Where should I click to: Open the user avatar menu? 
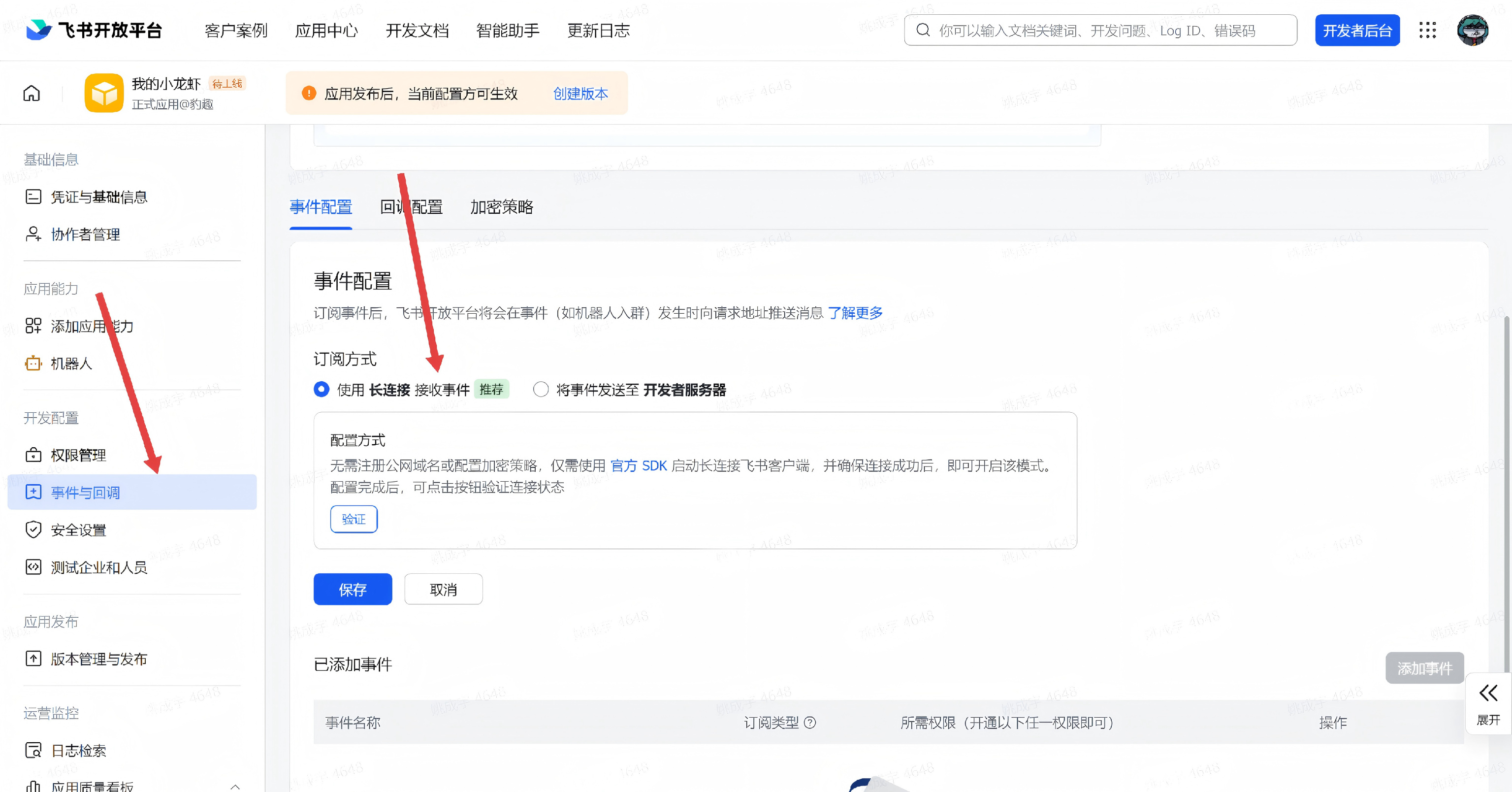point(1472,30)
